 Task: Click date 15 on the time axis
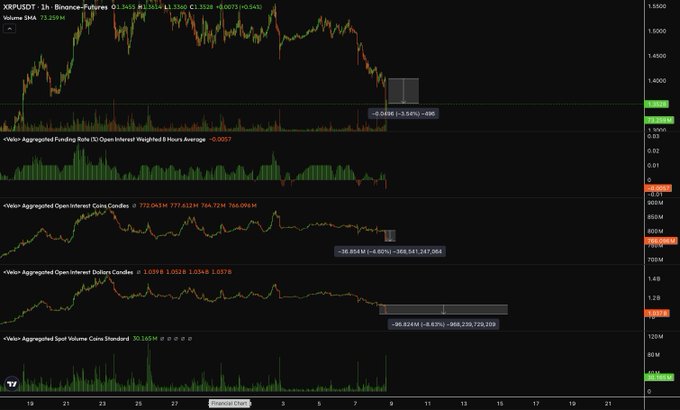pos(500,404)
